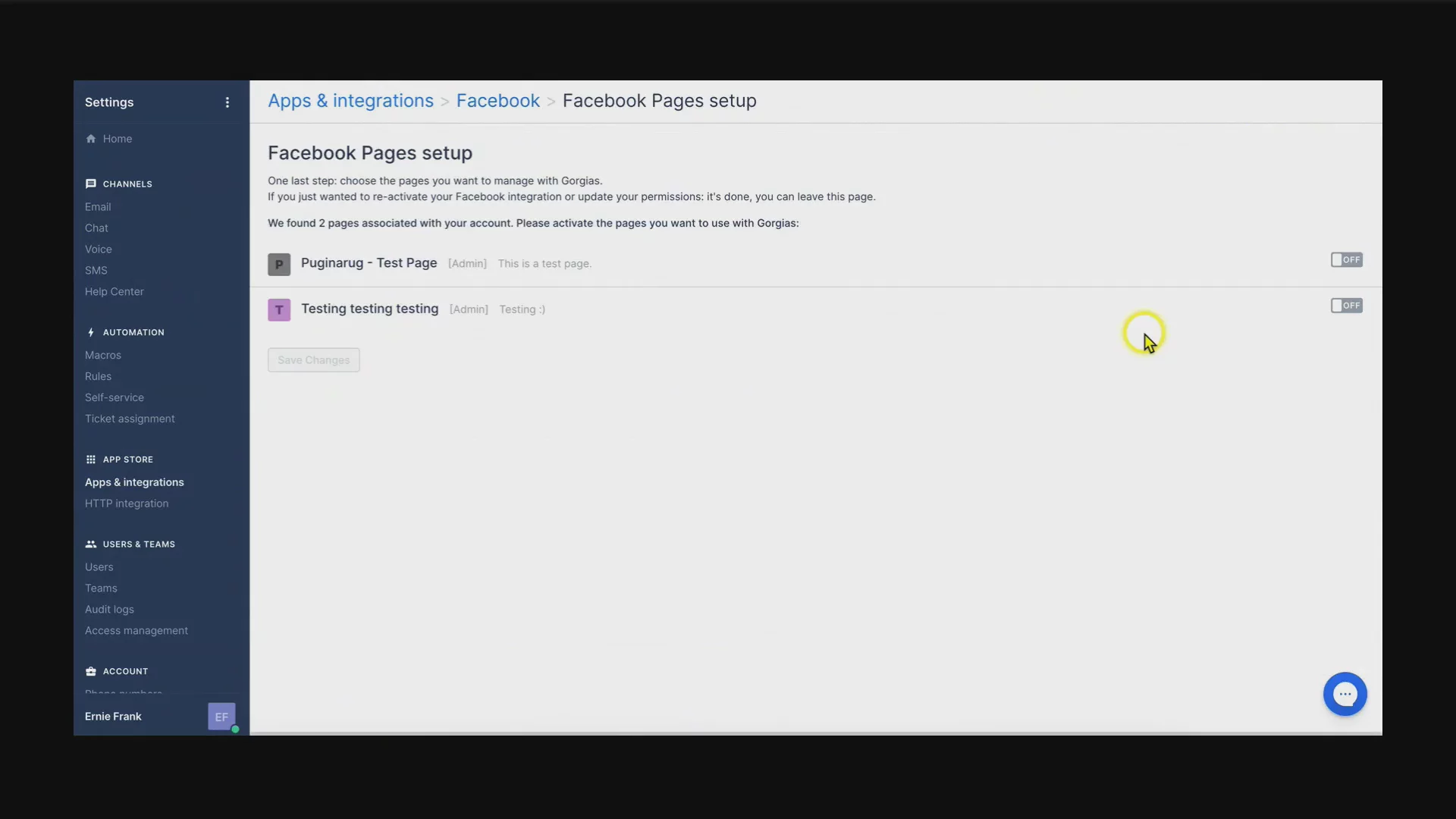This screenshot has width=1456, height=819.
Task: Enable the Testing testing testing toggle
Action: (x=1347, y=306)
